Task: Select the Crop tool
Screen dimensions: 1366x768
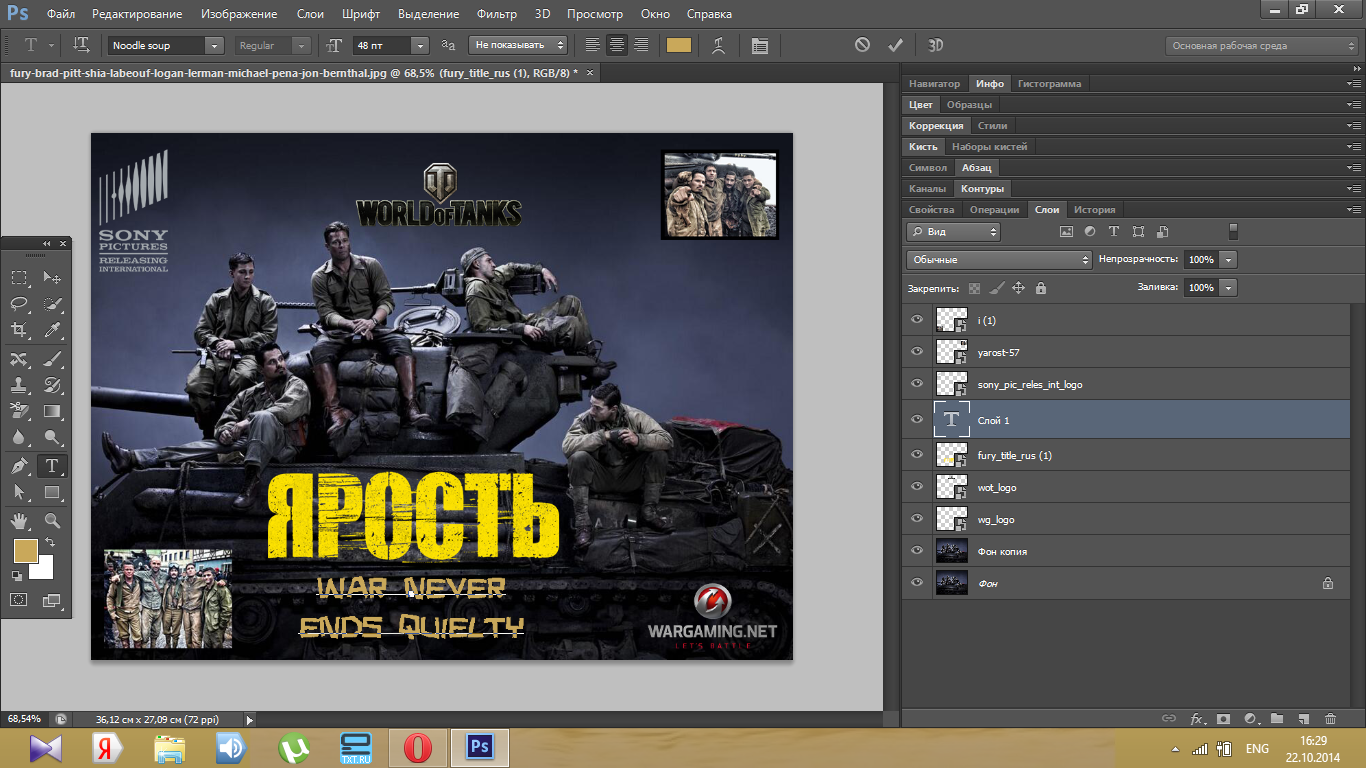Action: click(x=19, y=330)
